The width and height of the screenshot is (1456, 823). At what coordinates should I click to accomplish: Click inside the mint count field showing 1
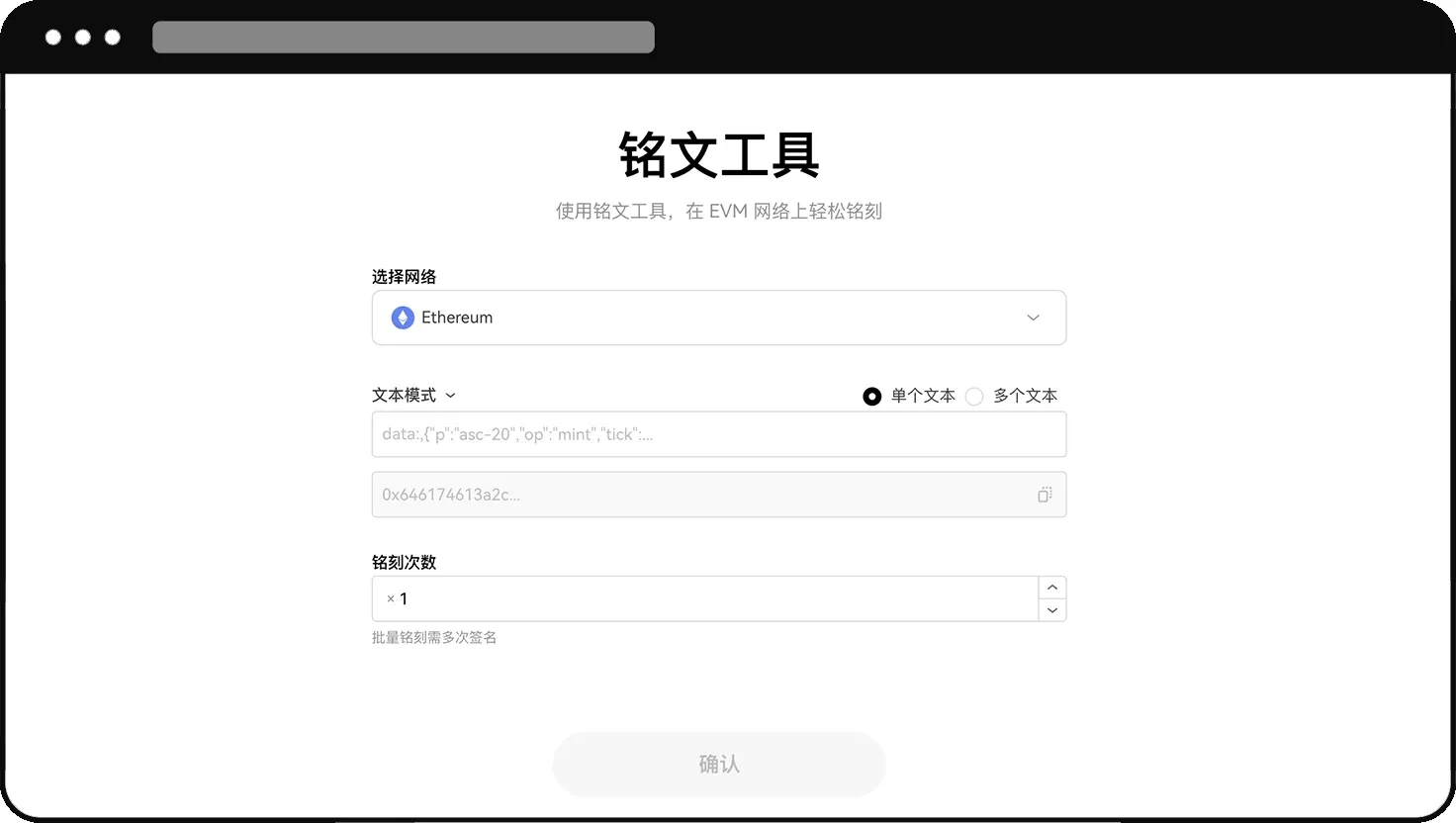point(692,598)
